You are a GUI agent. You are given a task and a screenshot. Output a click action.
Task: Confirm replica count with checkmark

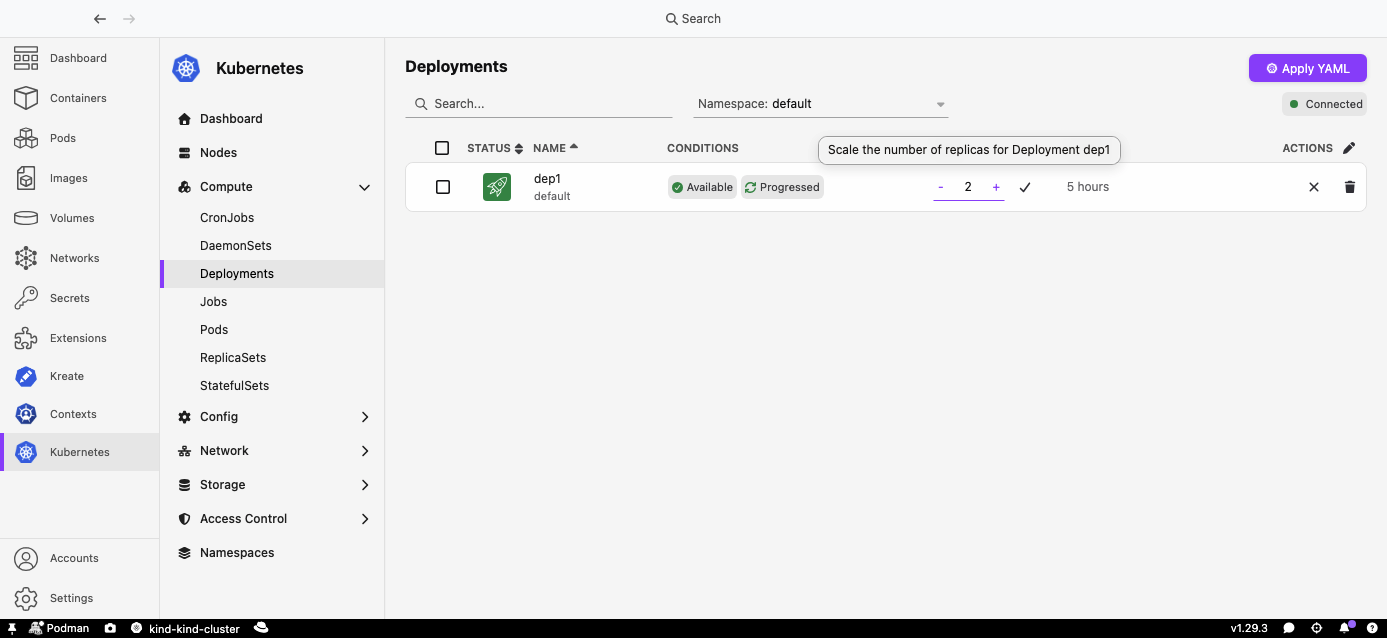coord(1025,187)
